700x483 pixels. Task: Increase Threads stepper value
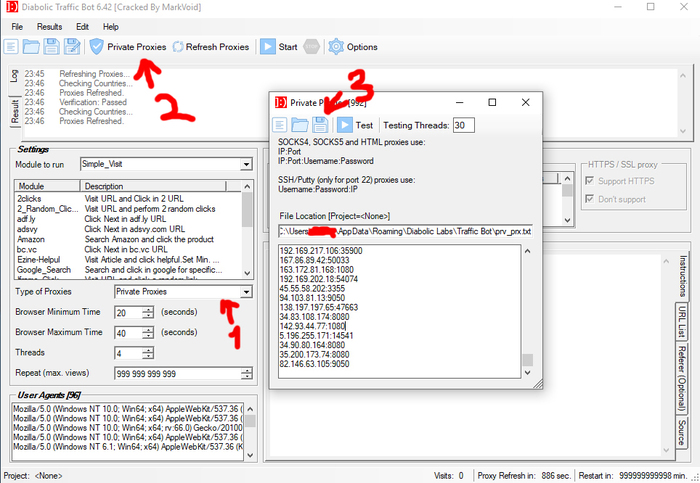pyautogui.click(x=148, y=350)
